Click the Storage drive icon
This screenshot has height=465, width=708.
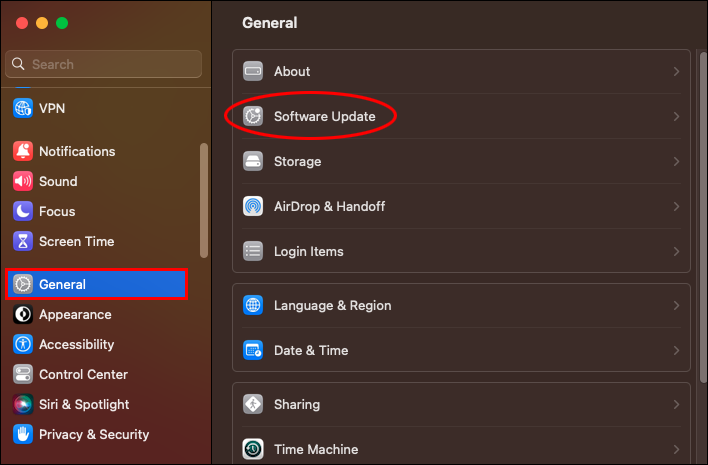[254, 161]
